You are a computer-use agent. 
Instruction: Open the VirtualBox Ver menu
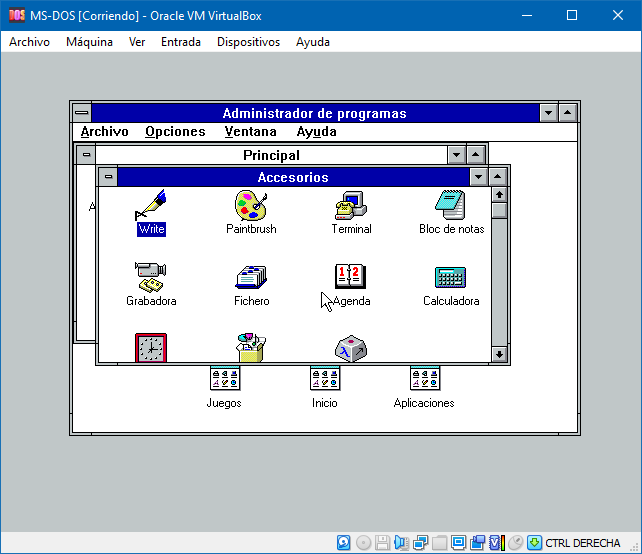[x=137, y=42]
